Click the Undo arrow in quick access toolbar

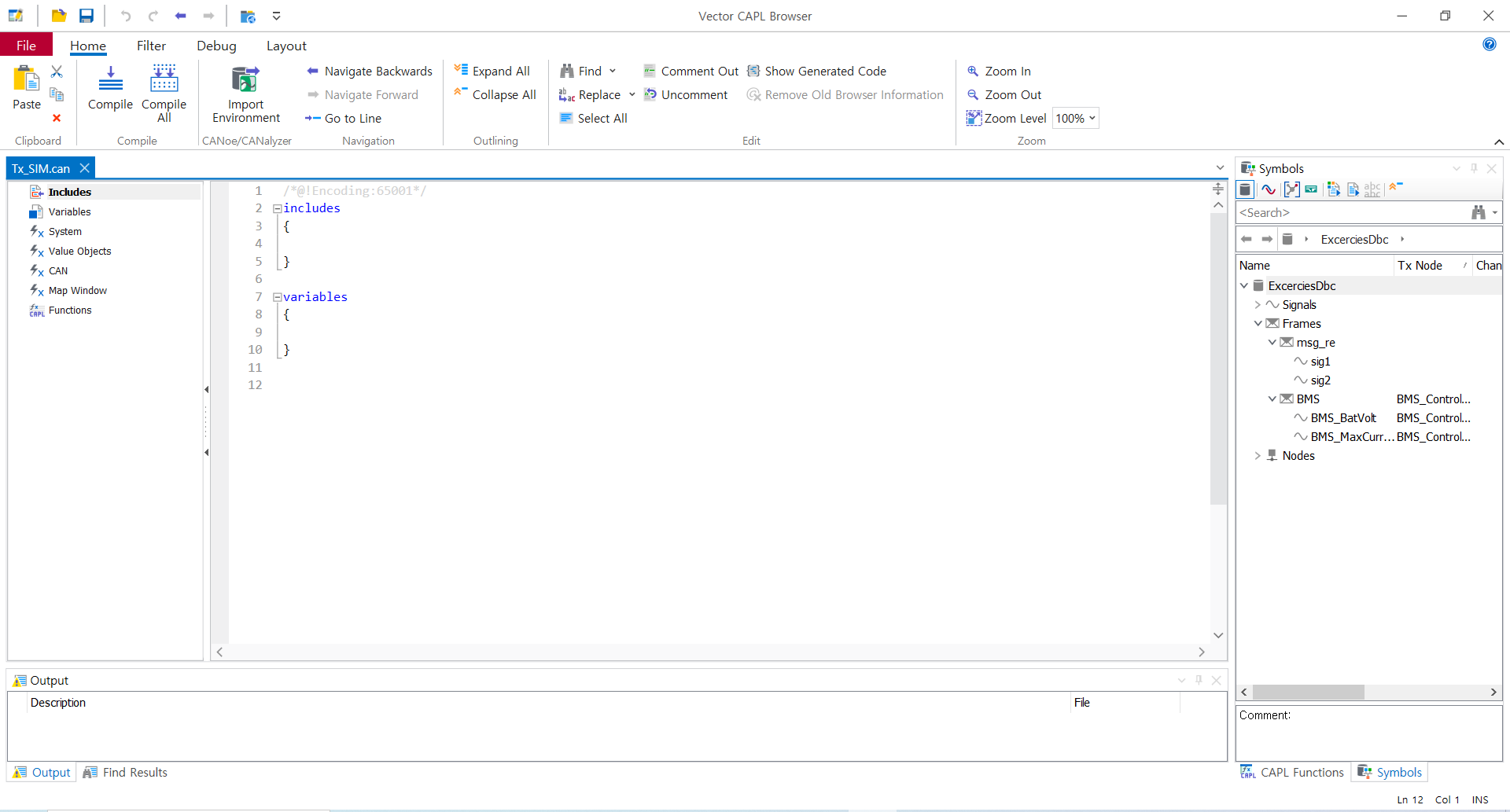click(126, 16)
